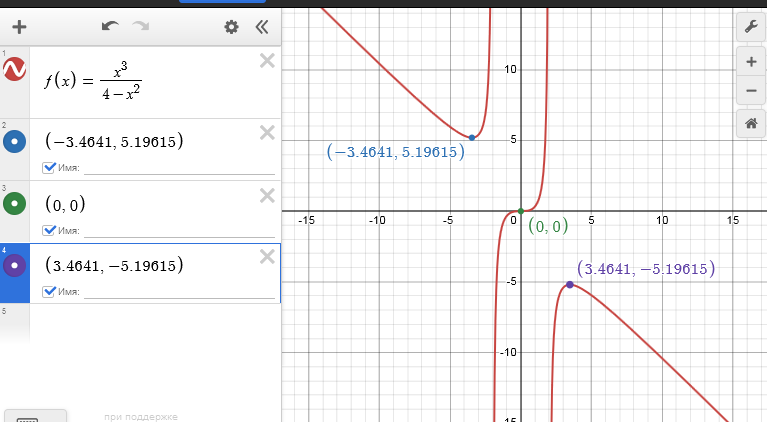Collapse the expression list panel
Image resolution: width=767 pixels, height=422 pixels.
click(261, 27)
